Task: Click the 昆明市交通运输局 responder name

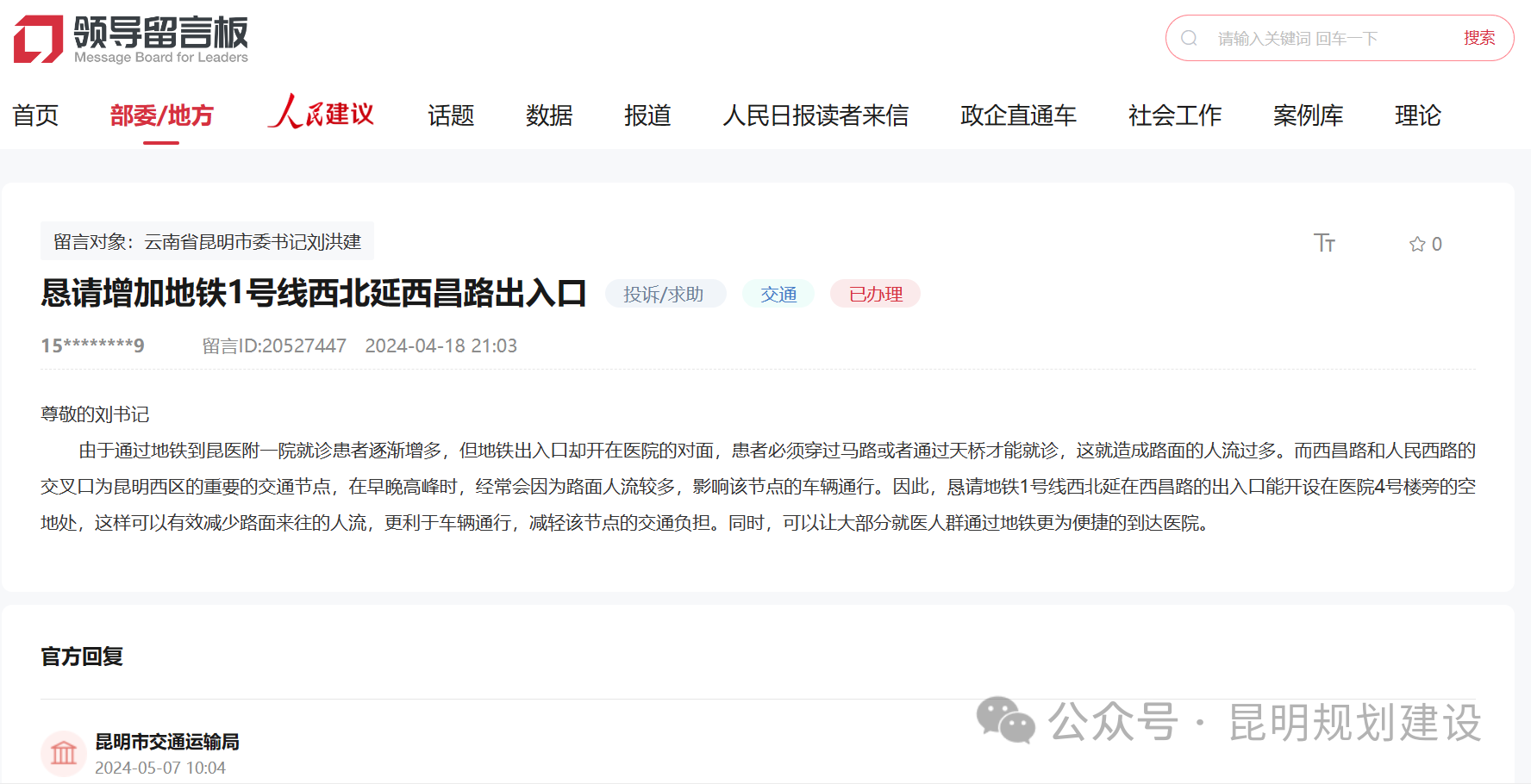Action: click(x=167, y=742)
